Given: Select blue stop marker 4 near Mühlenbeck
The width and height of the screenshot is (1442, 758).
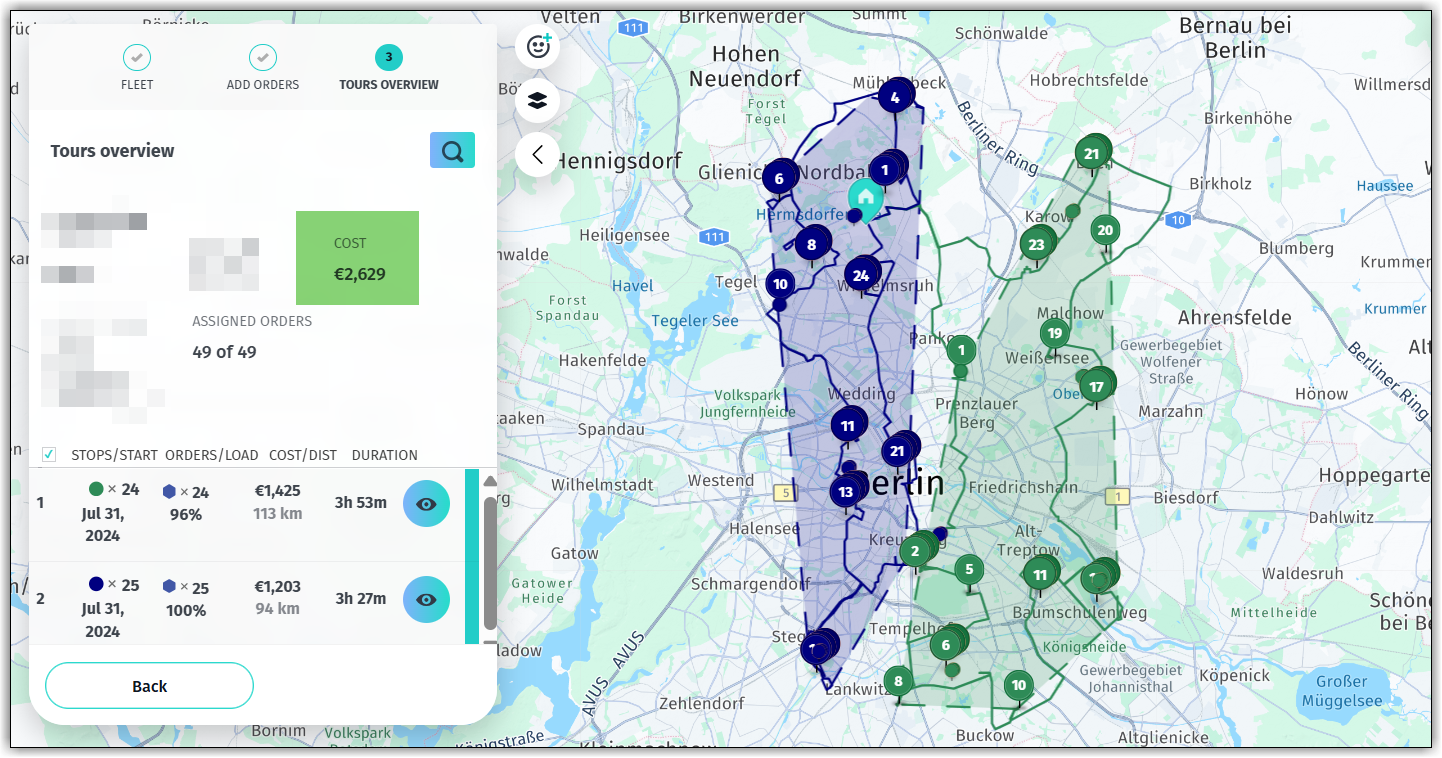Looking at the screenshot, I should tap(895, 97).
